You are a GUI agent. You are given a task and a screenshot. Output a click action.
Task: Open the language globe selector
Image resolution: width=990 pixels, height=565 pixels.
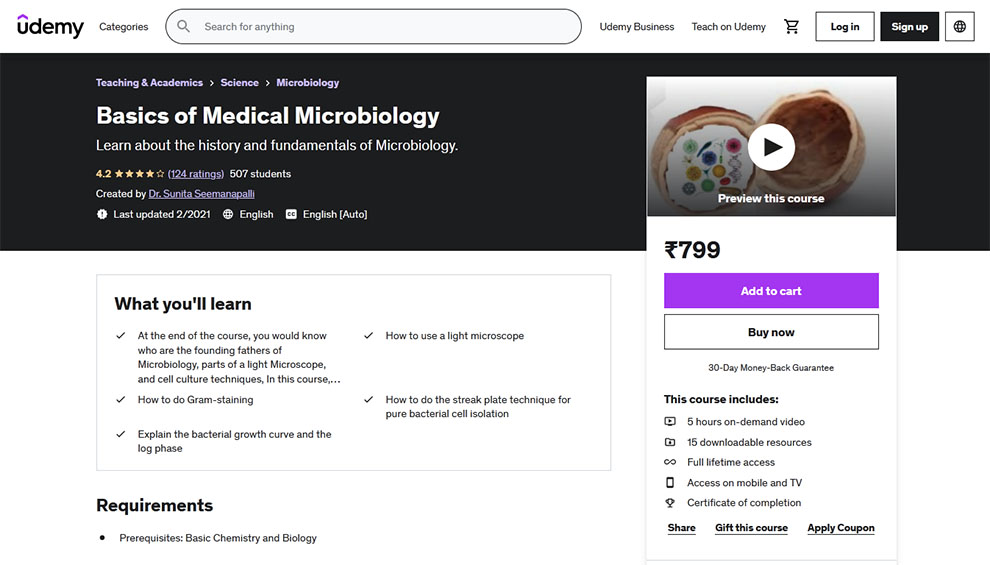[960, 27]
